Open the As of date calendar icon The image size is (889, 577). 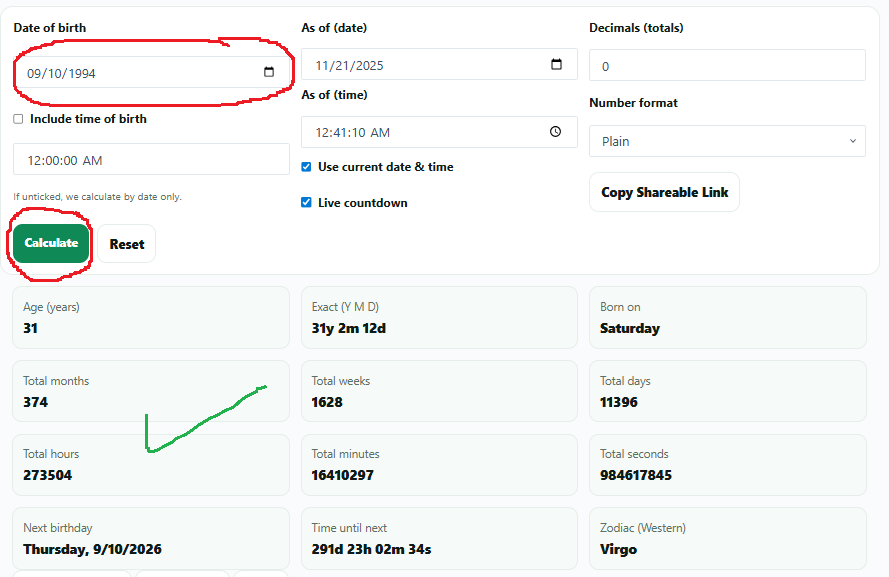[557, 65]
